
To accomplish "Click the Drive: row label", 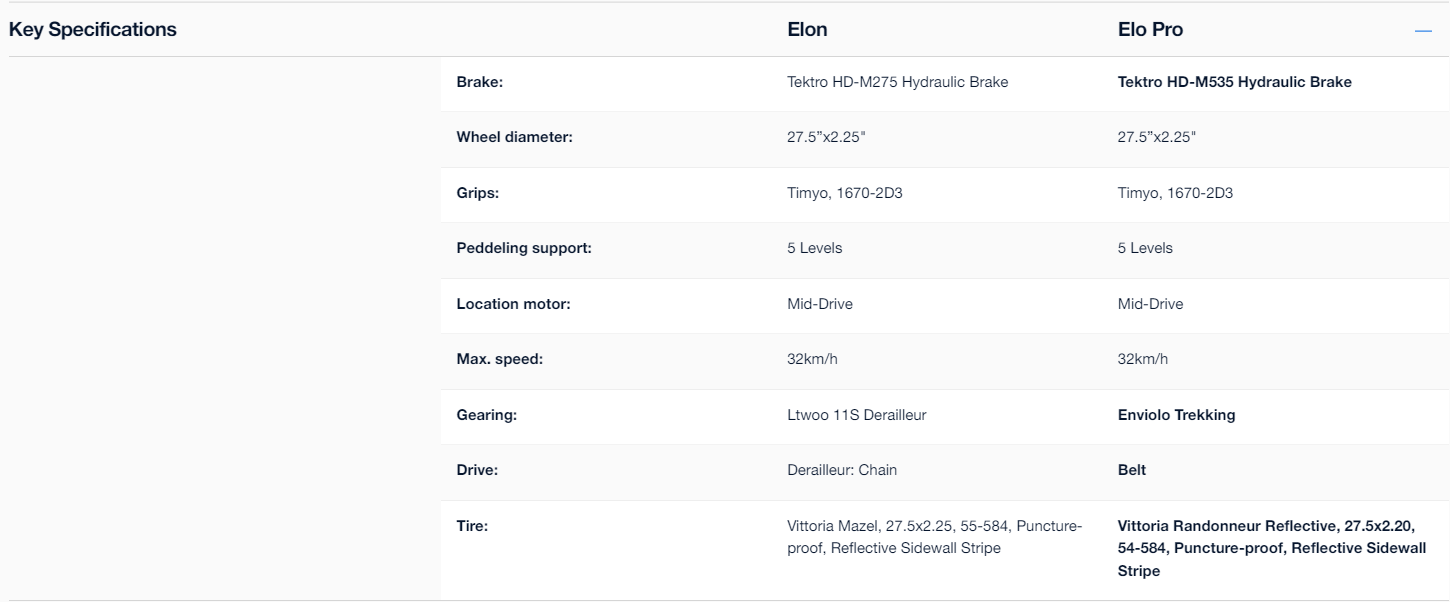I will tap(476, 471).
